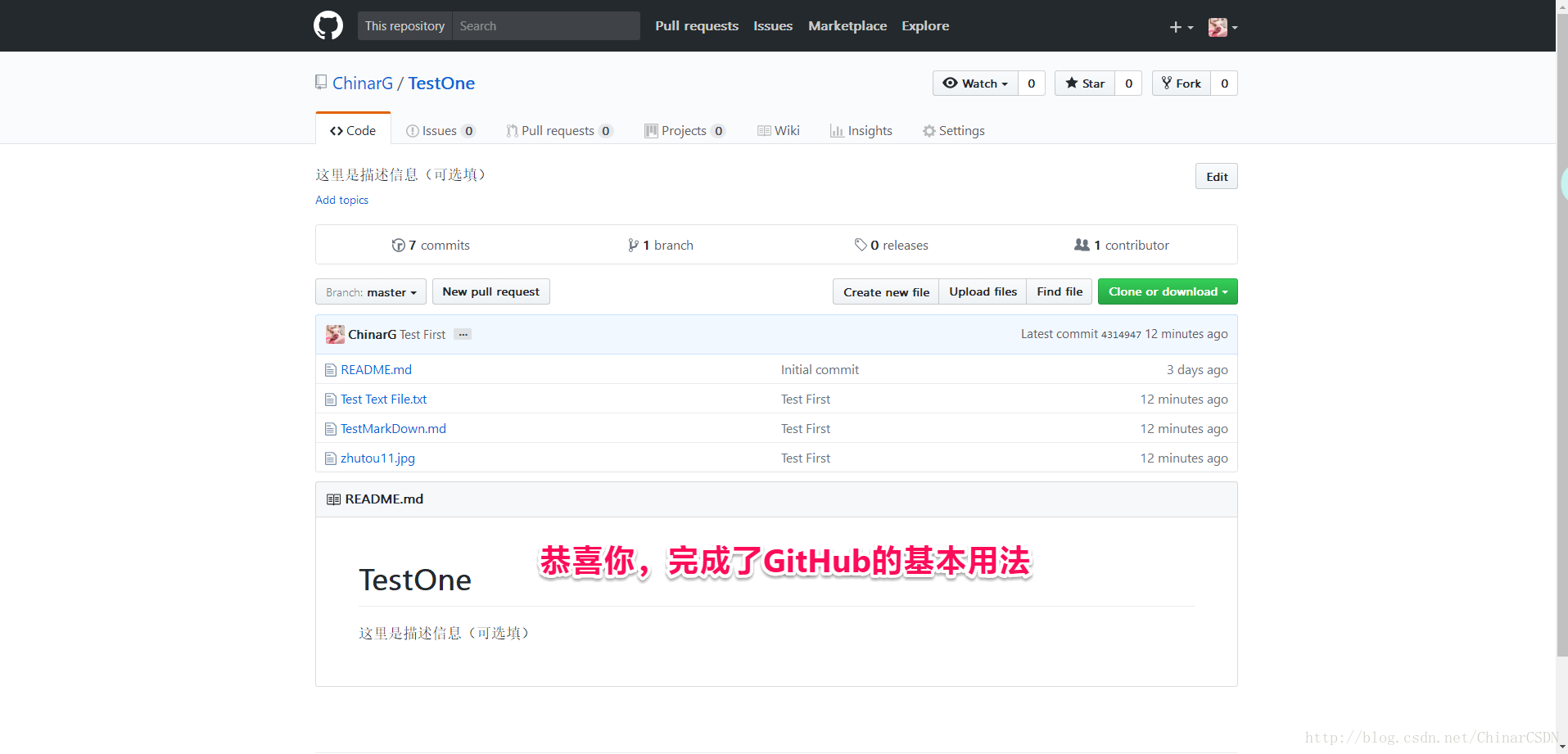
Task: Open Marketplace in the top navigation
Action: (x=847, y=25)
